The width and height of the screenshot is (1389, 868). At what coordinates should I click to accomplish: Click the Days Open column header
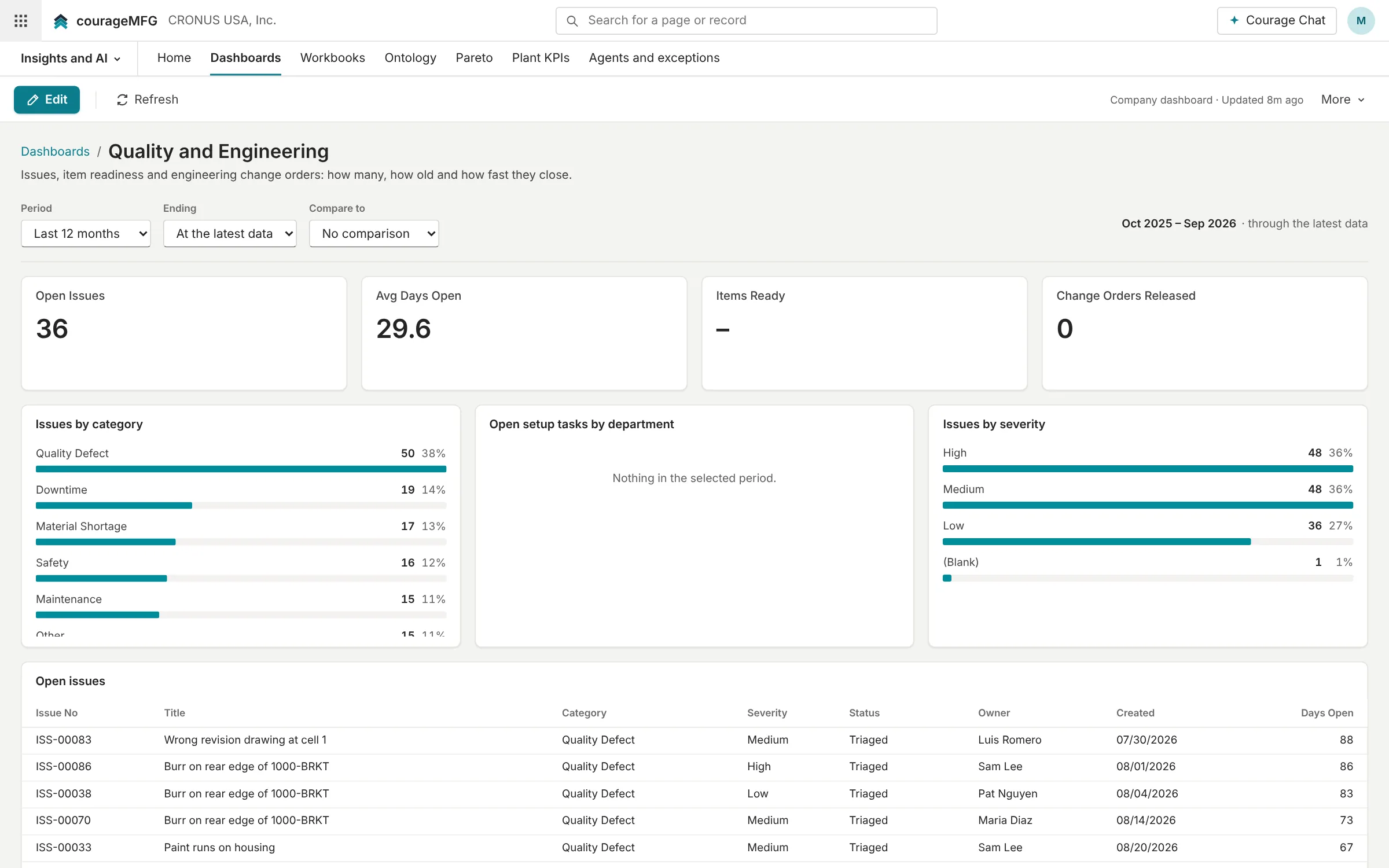1327,713
